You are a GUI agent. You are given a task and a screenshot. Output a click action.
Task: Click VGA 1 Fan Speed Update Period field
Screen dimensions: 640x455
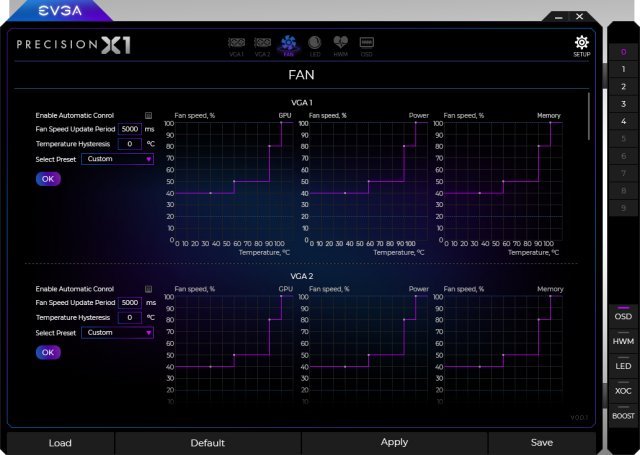coord(130,129)
